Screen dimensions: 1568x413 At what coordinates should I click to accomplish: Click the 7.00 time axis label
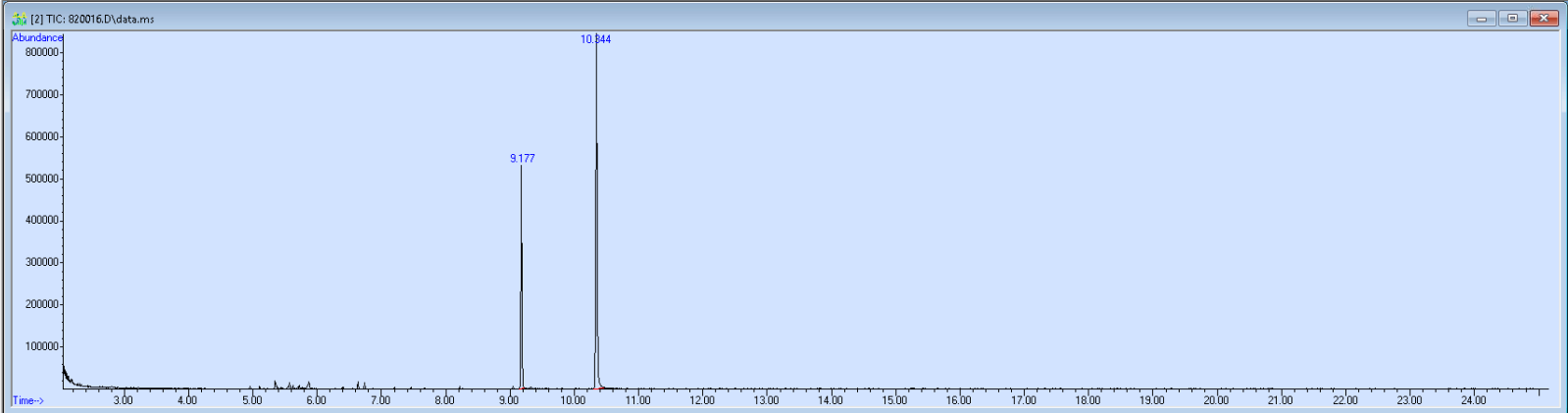point(380,400)
